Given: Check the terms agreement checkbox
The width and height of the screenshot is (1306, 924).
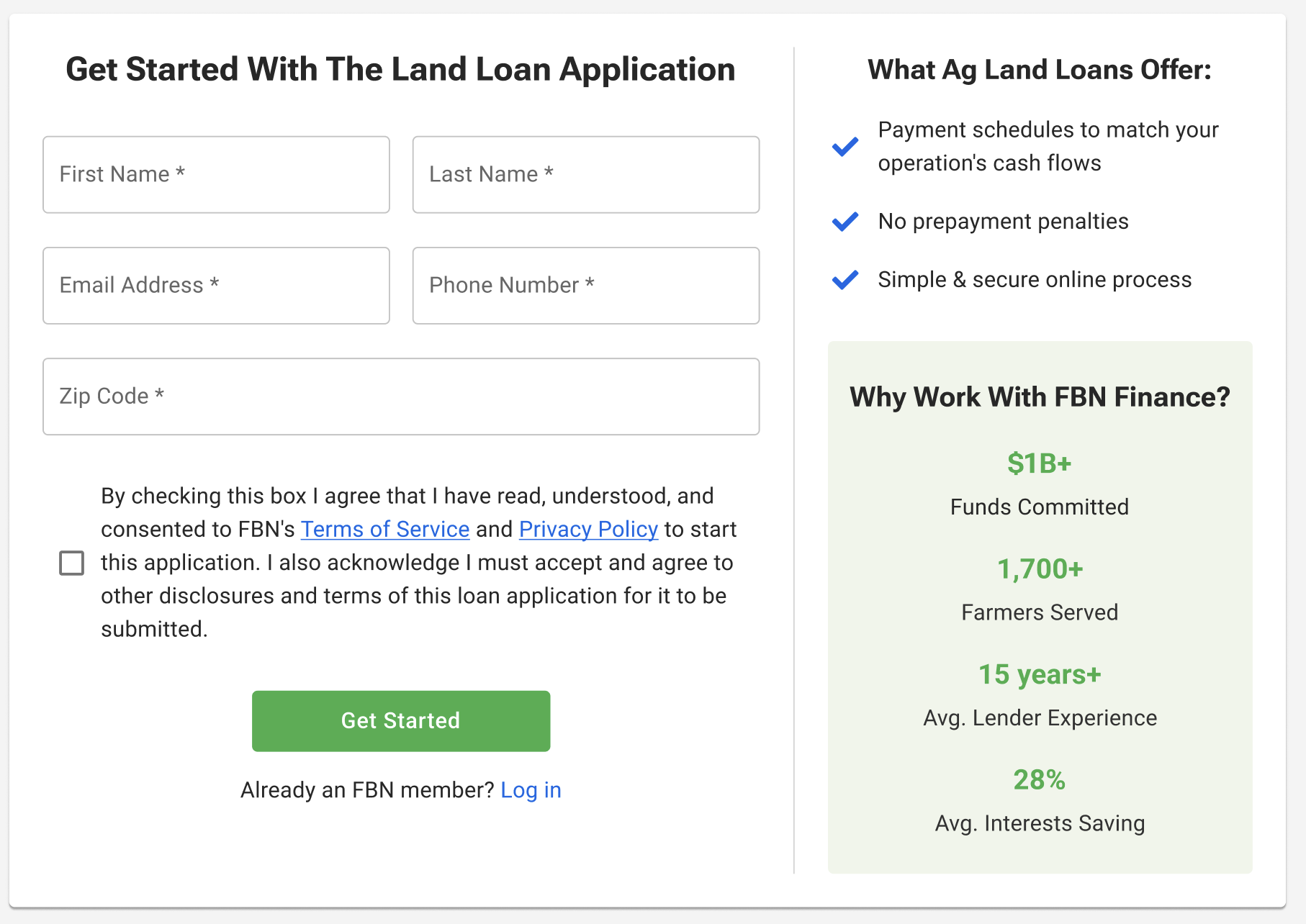Looking at the screenshot, I should (72, 563).
